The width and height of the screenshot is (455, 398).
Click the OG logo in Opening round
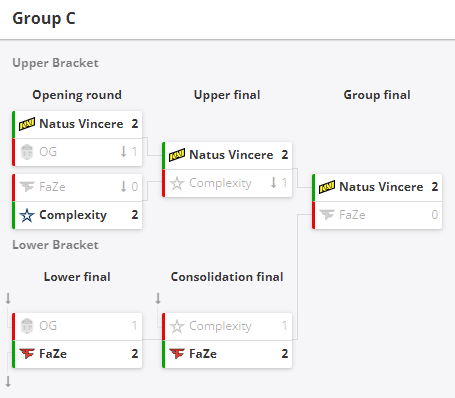pos(27,152)
